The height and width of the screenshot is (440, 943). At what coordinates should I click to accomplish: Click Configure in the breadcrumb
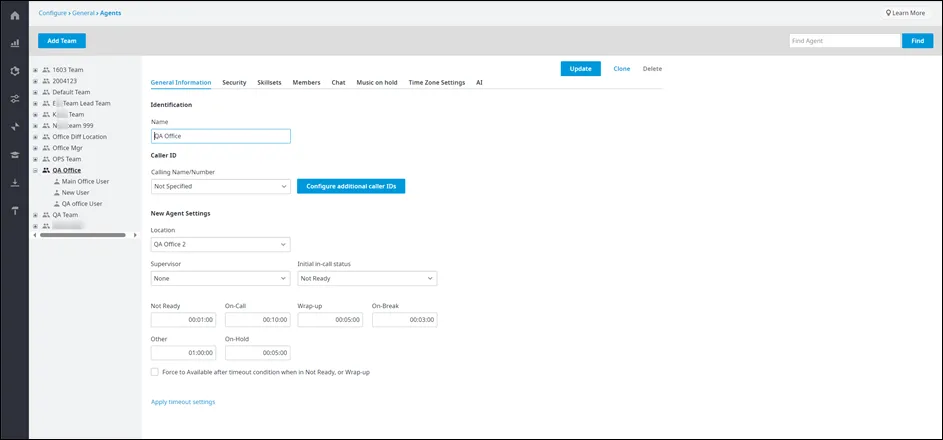tap(52, 13)
